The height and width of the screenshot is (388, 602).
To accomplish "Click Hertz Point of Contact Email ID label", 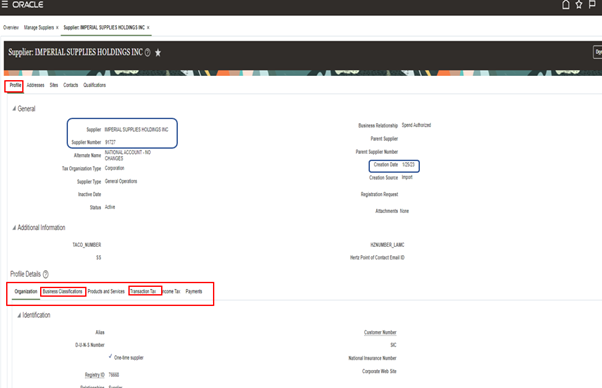I will 377,258.
